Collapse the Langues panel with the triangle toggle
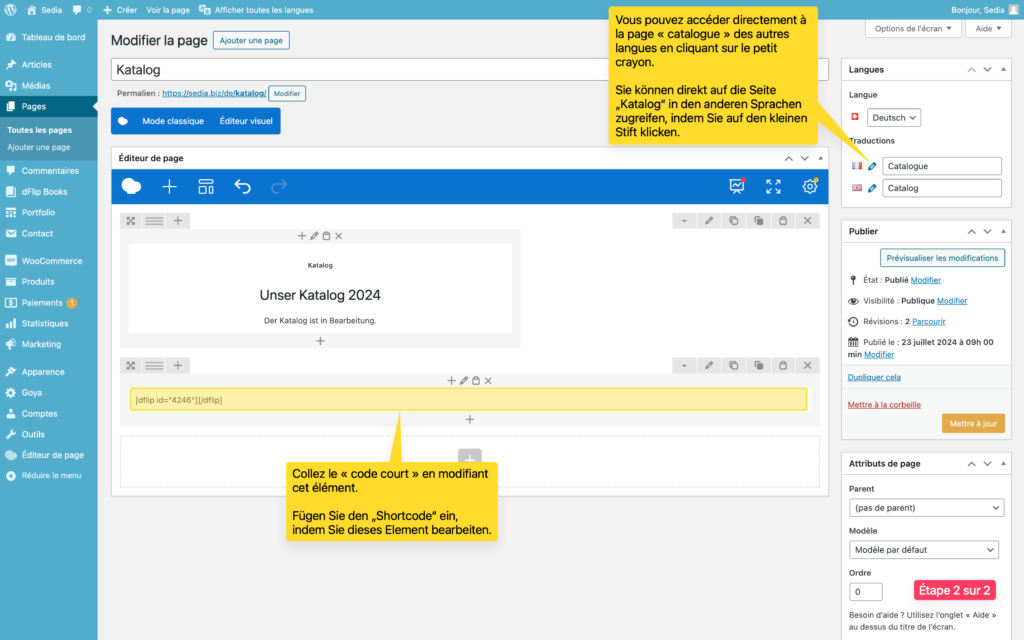The width and height of the screenshot is (1024, 640). (x=1005, y=70)
